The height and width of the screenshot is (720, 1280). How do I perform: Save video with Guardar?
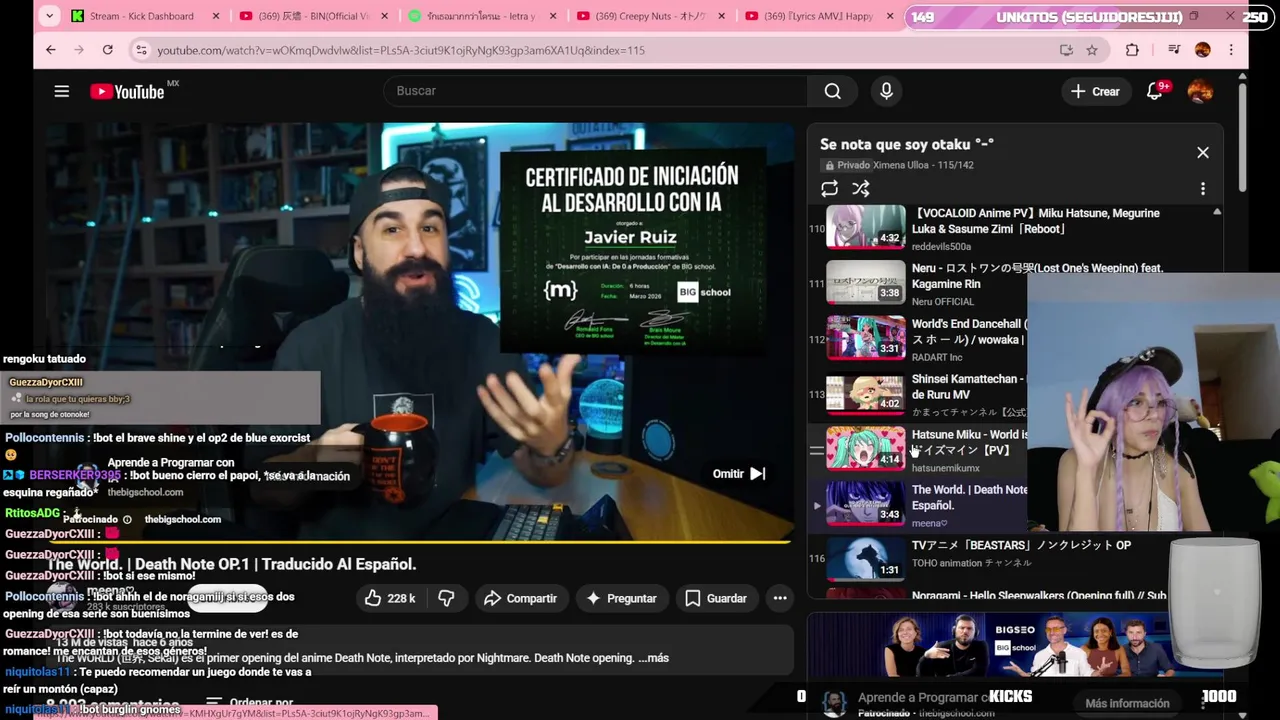(716, 598)
